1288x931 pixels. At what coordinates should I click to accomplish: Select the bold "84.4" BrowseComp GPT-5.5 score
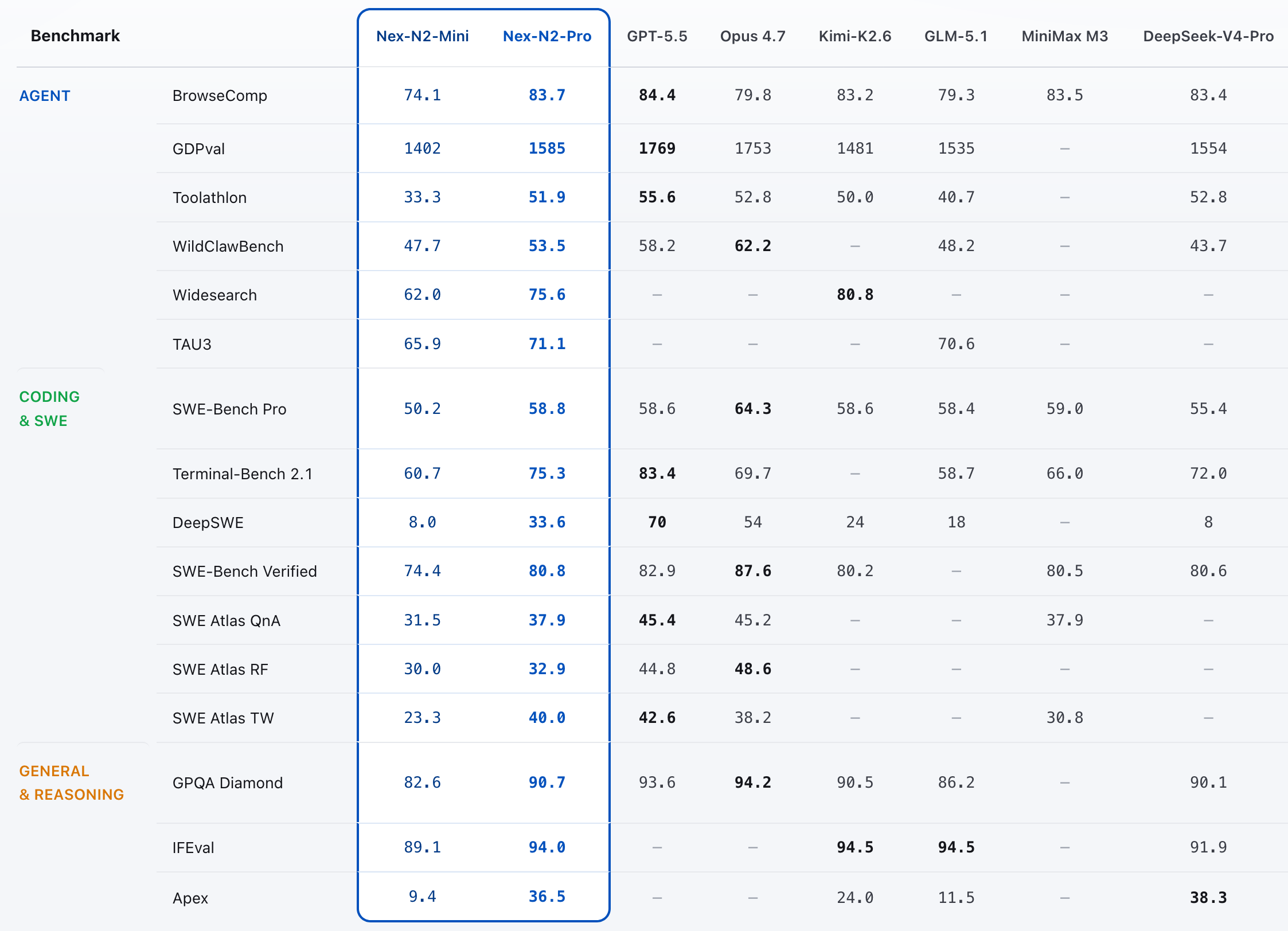[x=657, y=95]
